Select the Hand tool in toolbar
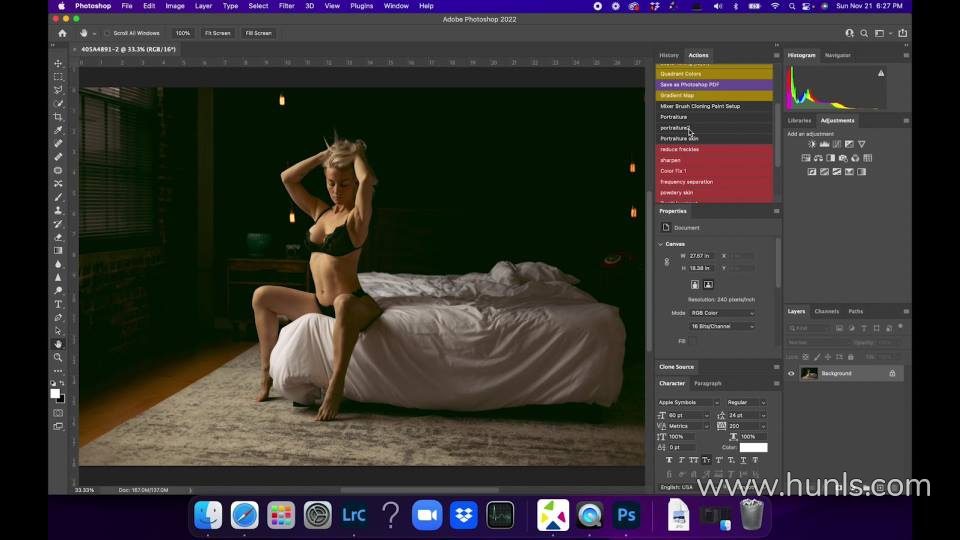 [x=58, y=344]
